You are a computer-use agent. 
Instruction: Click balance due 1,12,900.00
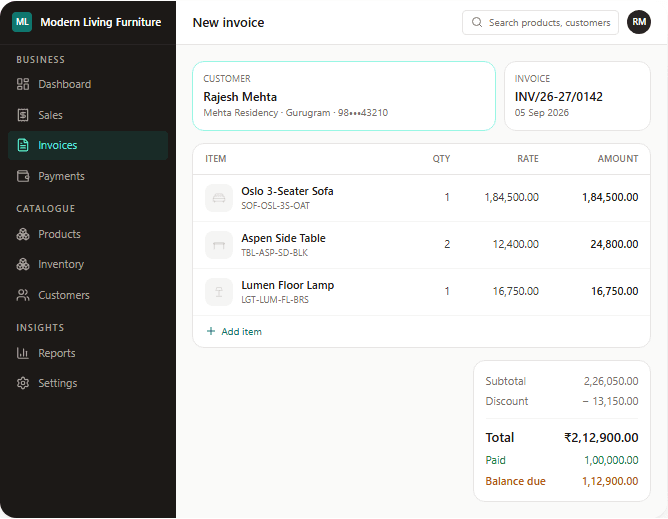[610, 481]
